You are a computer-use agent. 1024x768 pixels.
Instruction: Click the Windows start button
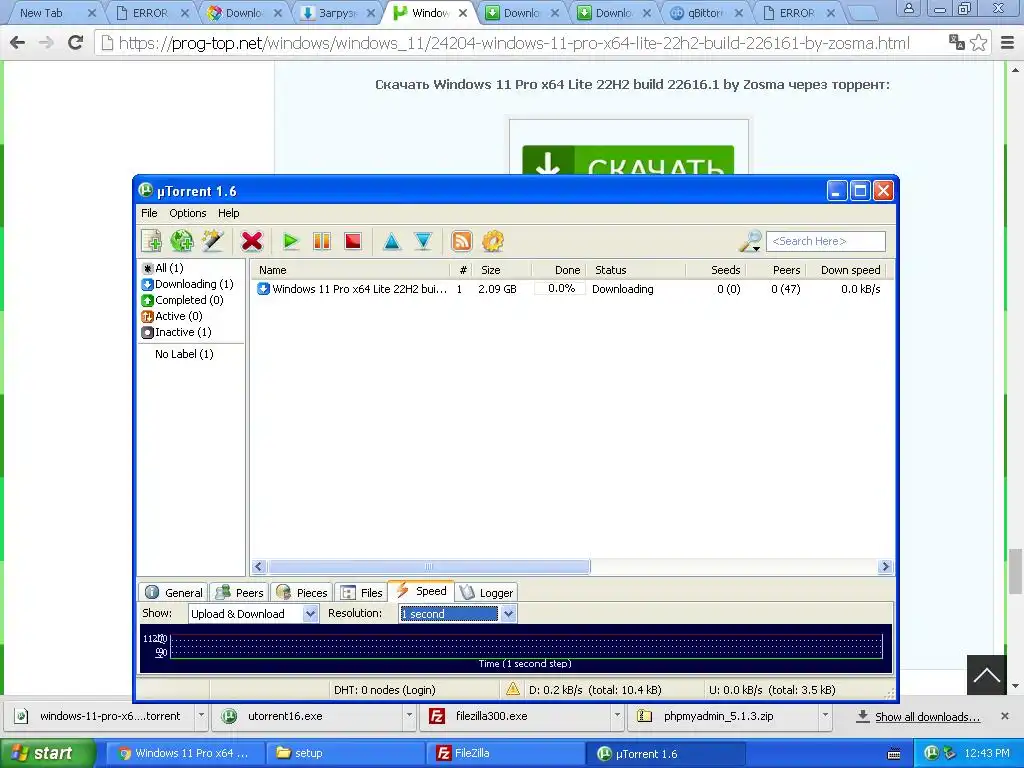47,753
